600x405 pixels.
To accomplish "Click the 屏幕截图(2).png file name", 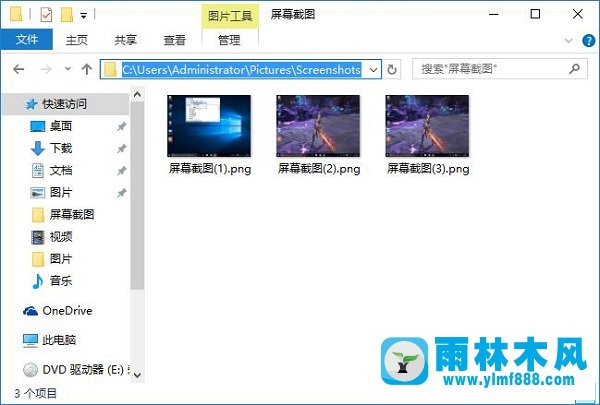I will click(319, 168).
